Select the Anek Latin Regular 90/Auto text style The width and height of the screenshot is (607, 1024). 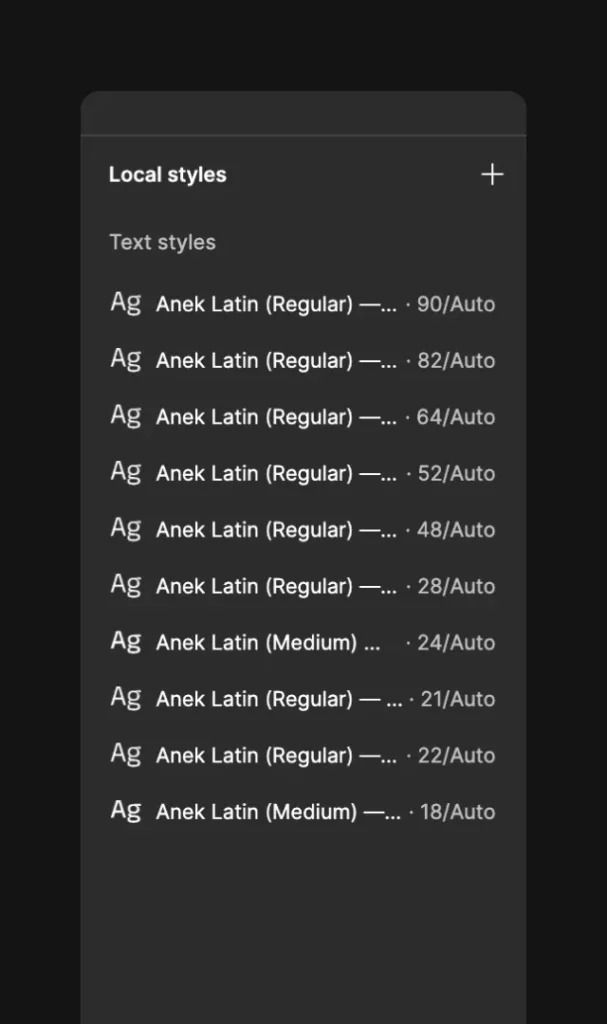(x=300, y=303)
